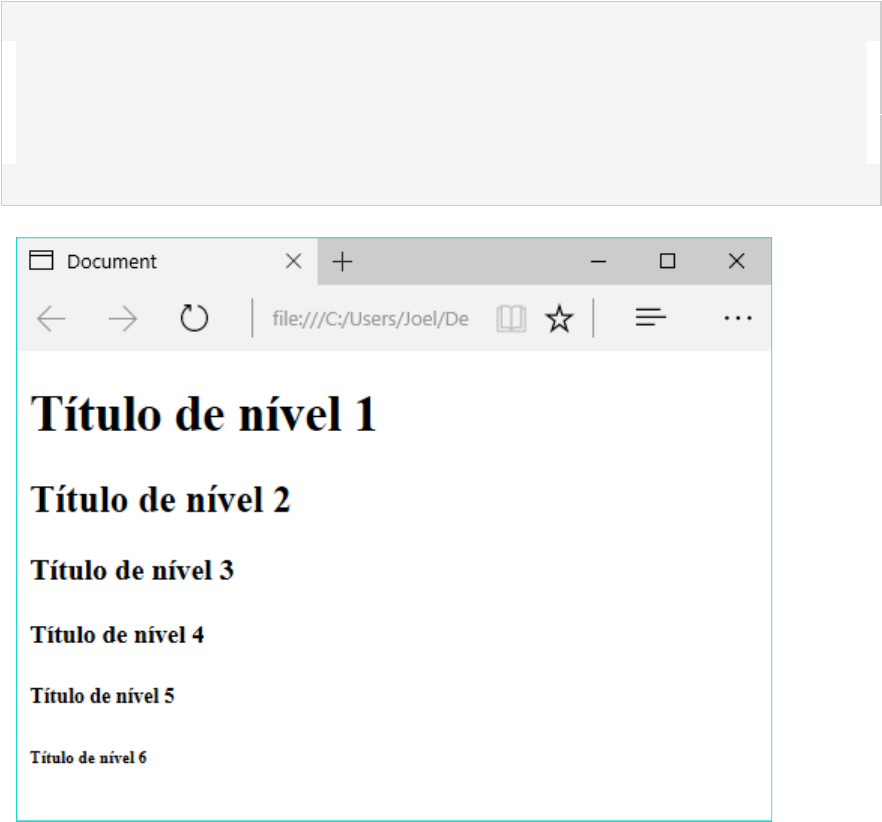
Task: Select the heading Título de nível 5
Action: tap(103, 696)
